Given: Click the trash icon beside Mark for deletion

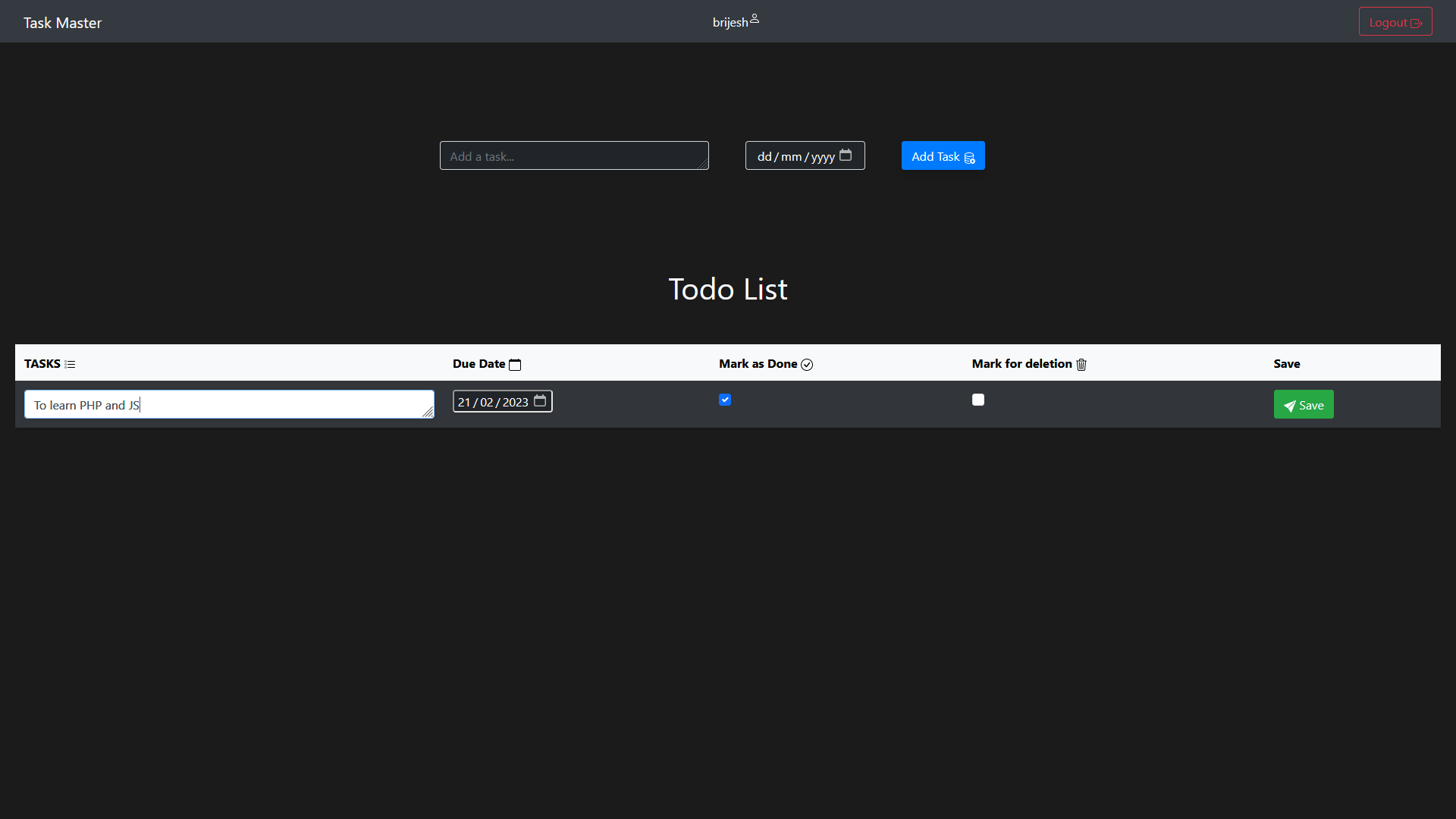Looking at the screenshot, I should (1081, 365).
